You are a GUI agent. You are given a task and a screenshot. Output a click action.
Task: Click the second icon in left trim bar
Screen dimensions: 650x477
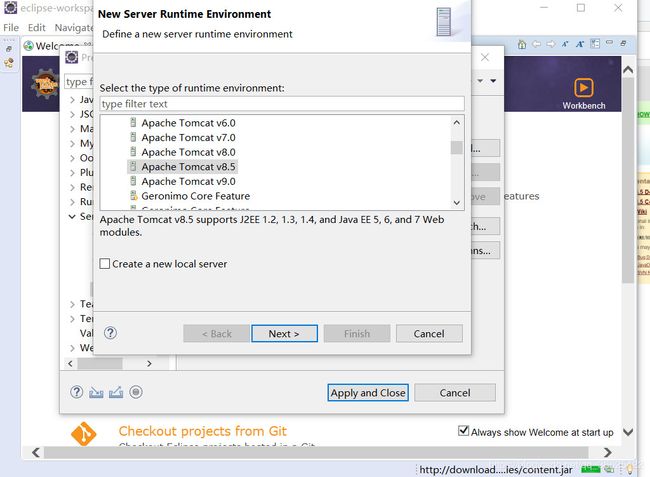(9, 63)
